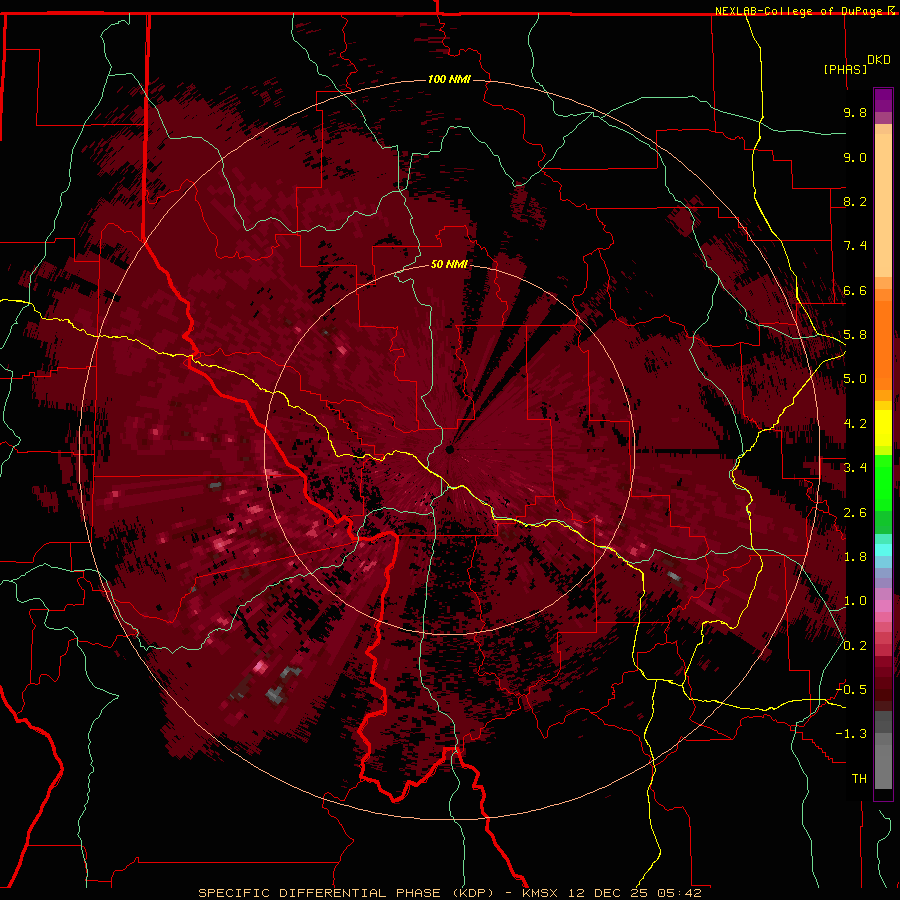
Task: Click the -0.5 value on the color scale
Action: (x=851, y=690)
